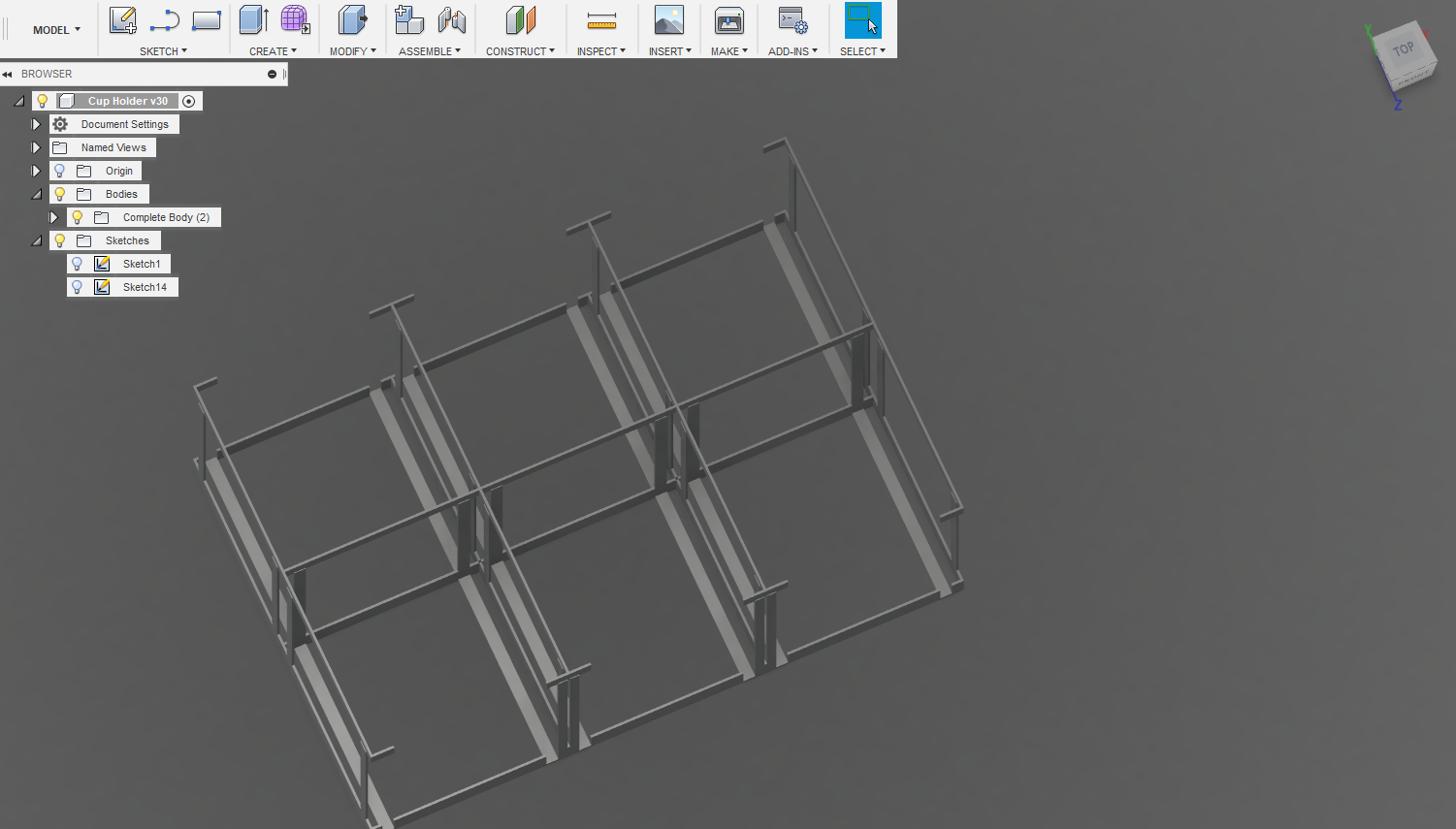Select the Joint assemble tool
Viewport: 1456px width, 829px height.
(x=452, y=20)
